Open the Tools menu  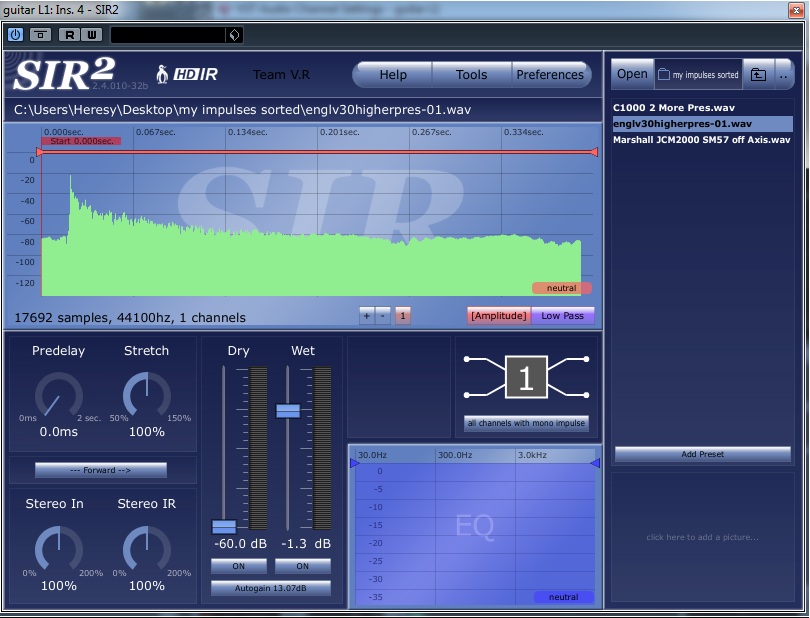click(x=471, y=75)
